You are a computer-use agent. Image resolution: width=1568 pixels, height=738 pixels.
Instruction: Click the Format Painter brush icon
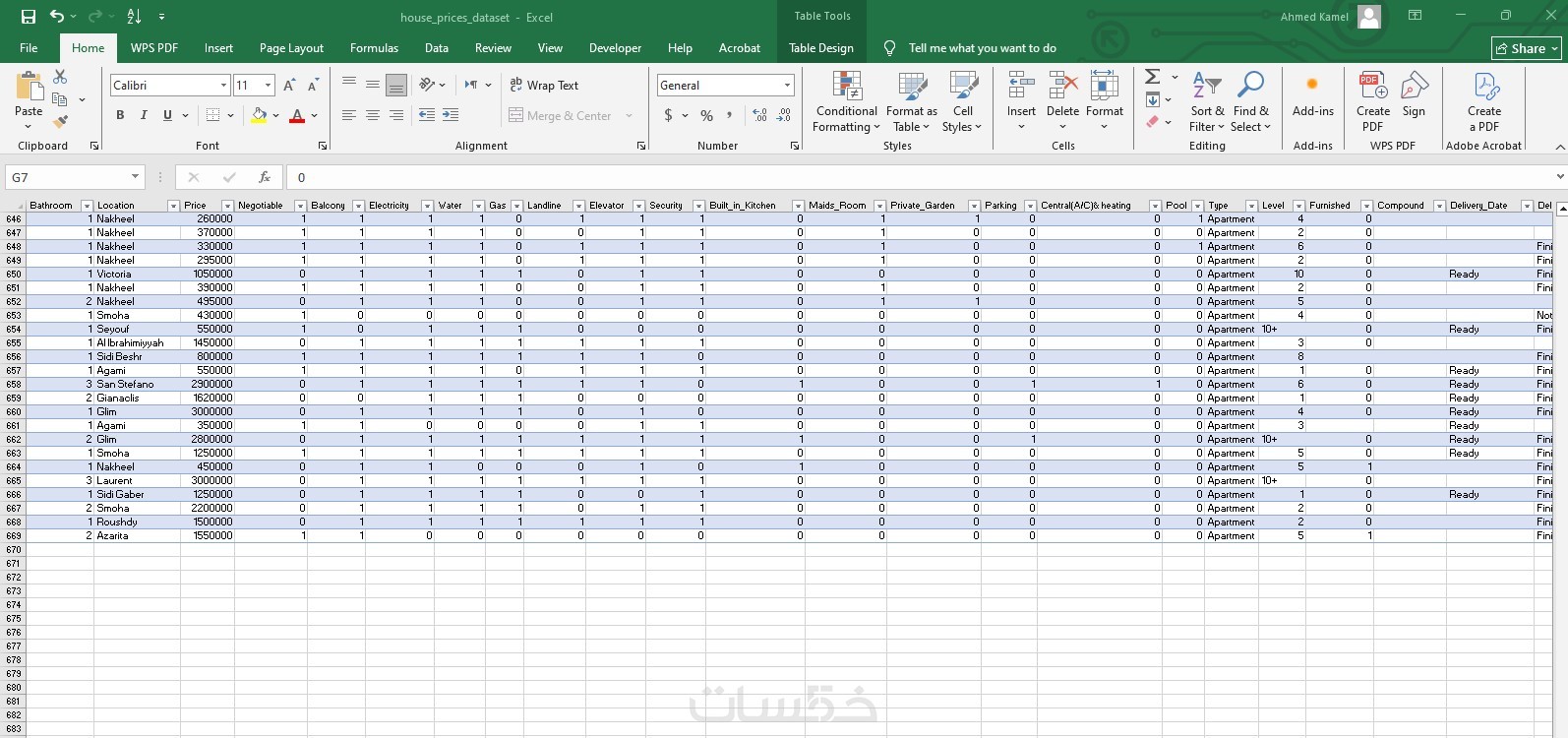tap(60, 122)
